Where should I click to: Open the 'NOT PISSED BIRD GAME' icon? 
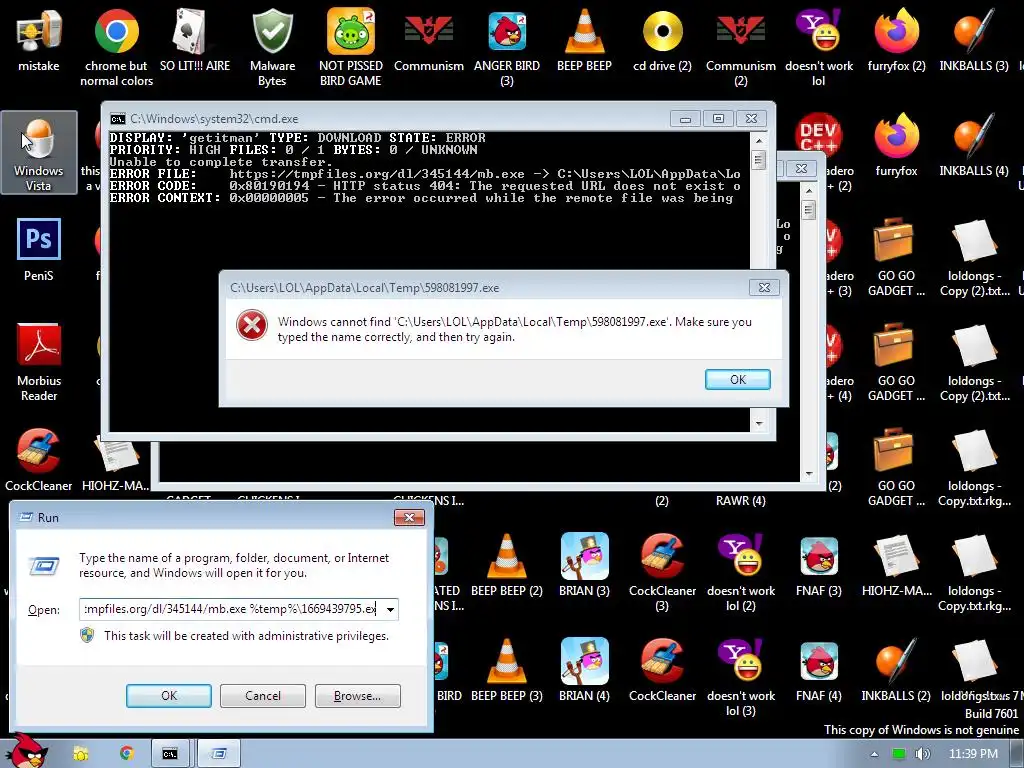351,47
